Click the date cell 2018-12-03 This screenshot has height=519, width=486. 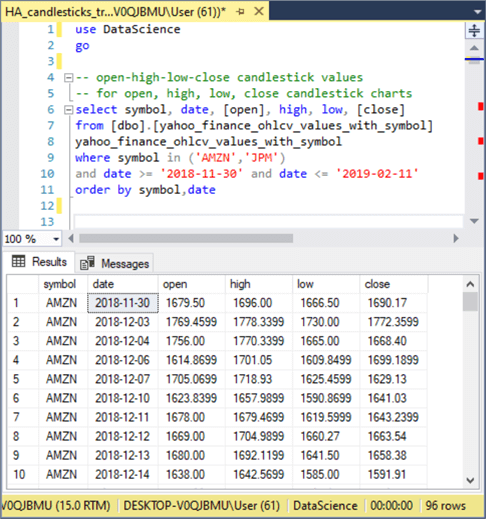click(123, 322)
